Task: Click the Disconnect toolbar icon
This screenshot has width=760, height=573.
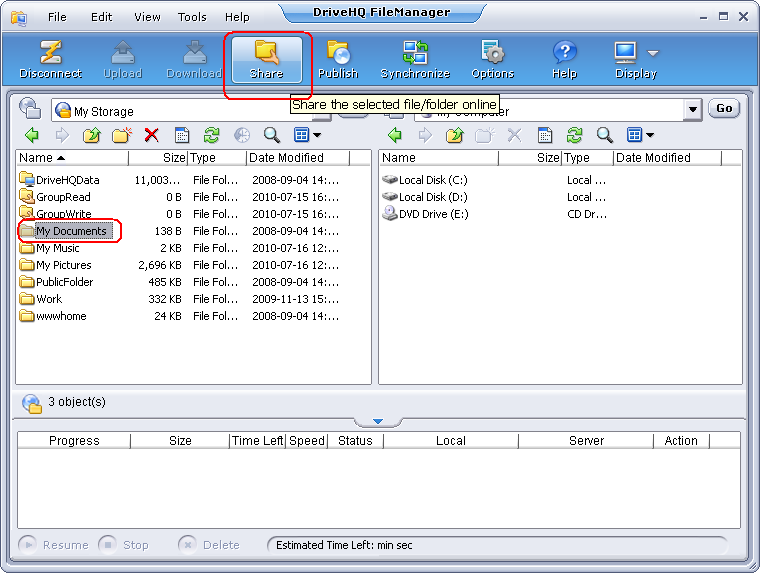Action: point(51,59)
